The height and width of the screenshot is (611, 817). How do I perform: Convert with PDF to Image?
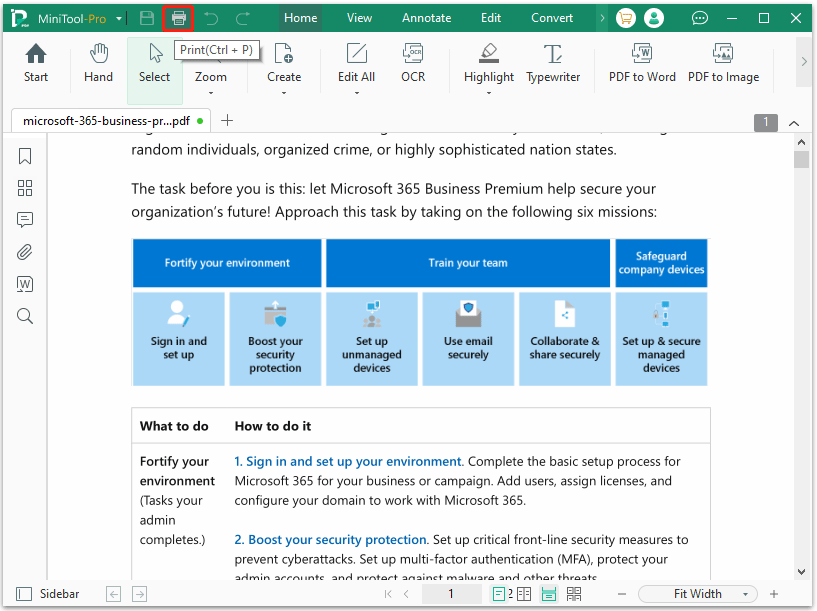pos(723,64)
